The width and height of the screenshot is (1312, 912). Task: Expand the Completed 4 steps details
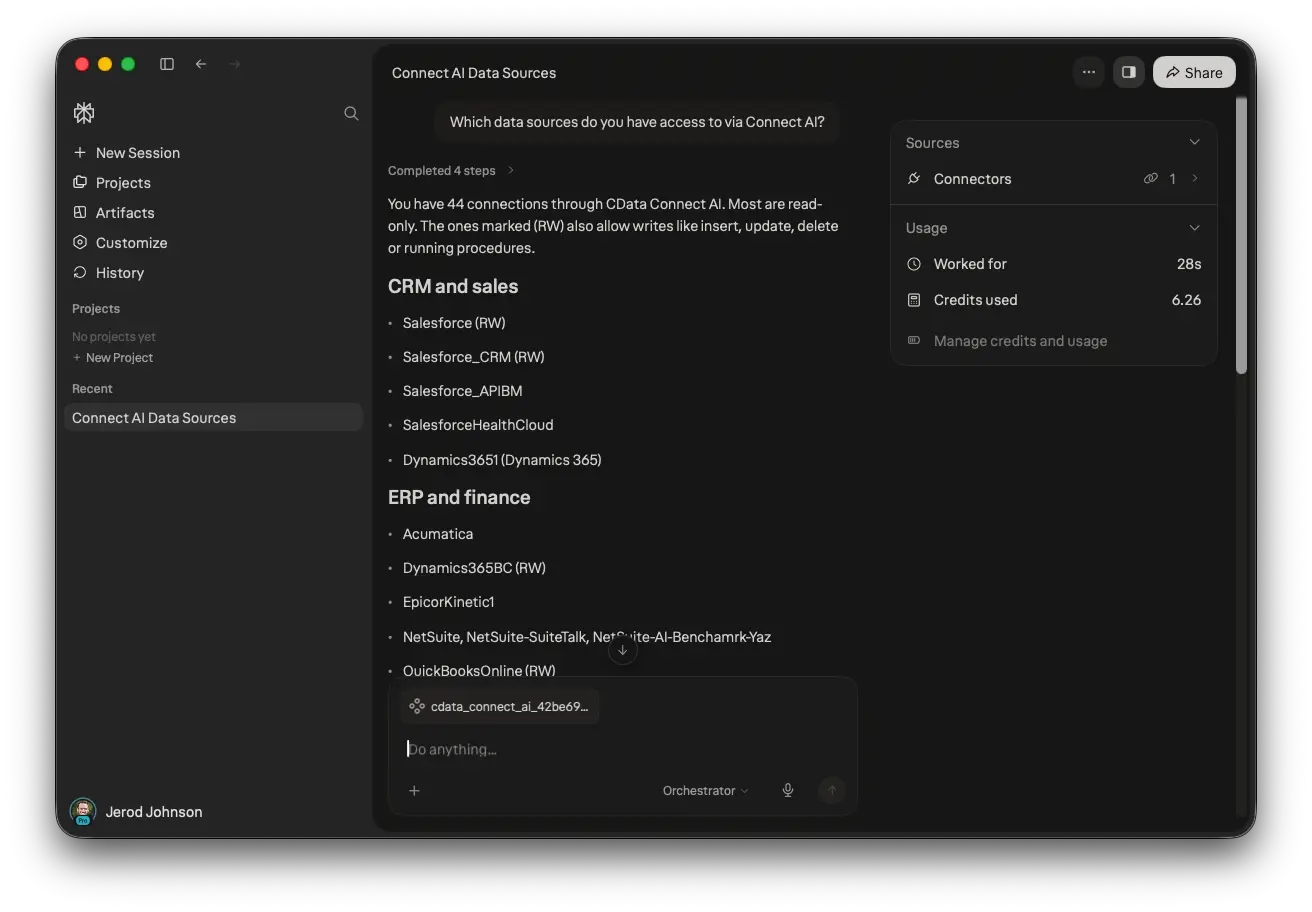(x=452, y=171)
